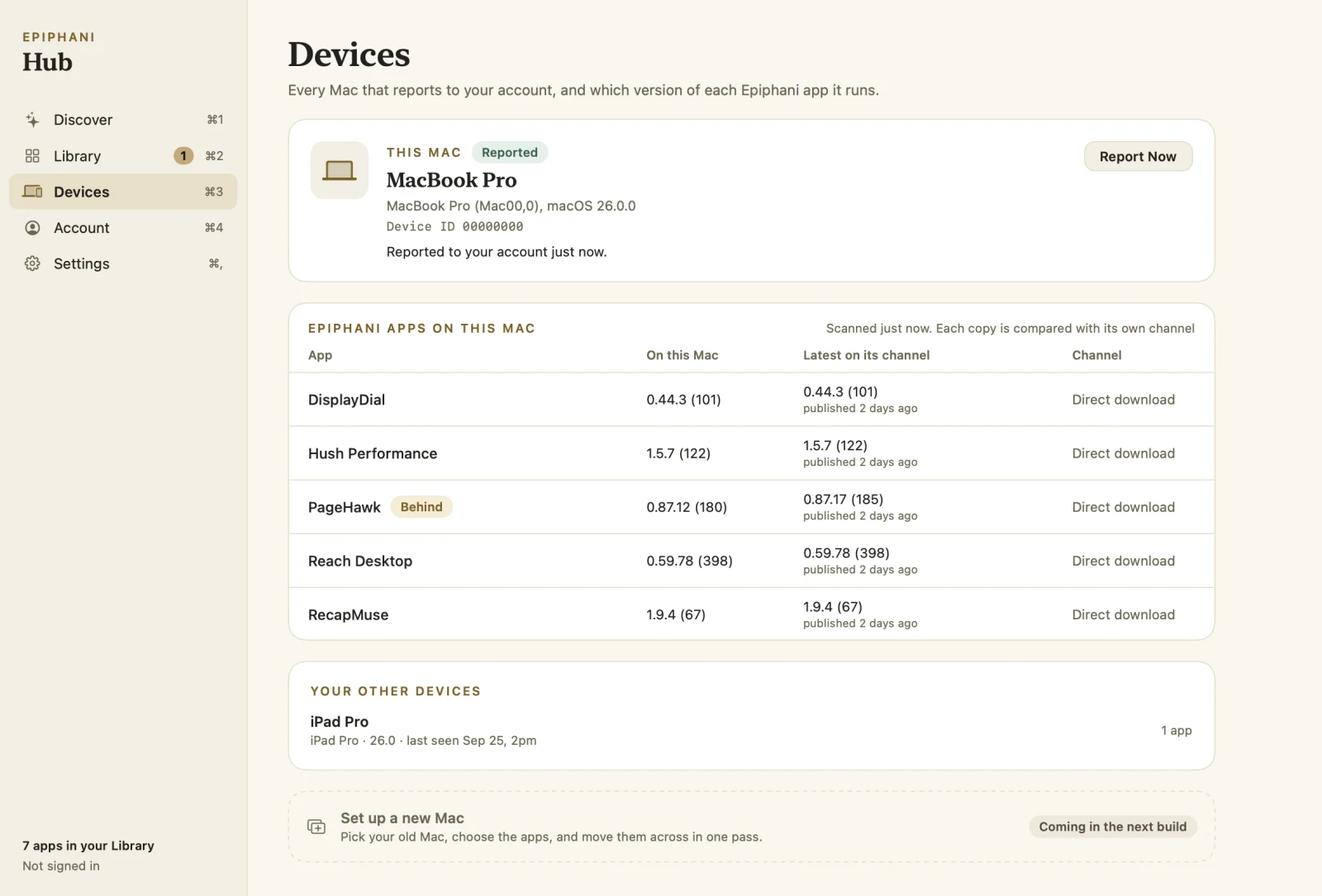
Task: Click the On this Mac column header
Action: pyautogui.click(x=682, y=355)
